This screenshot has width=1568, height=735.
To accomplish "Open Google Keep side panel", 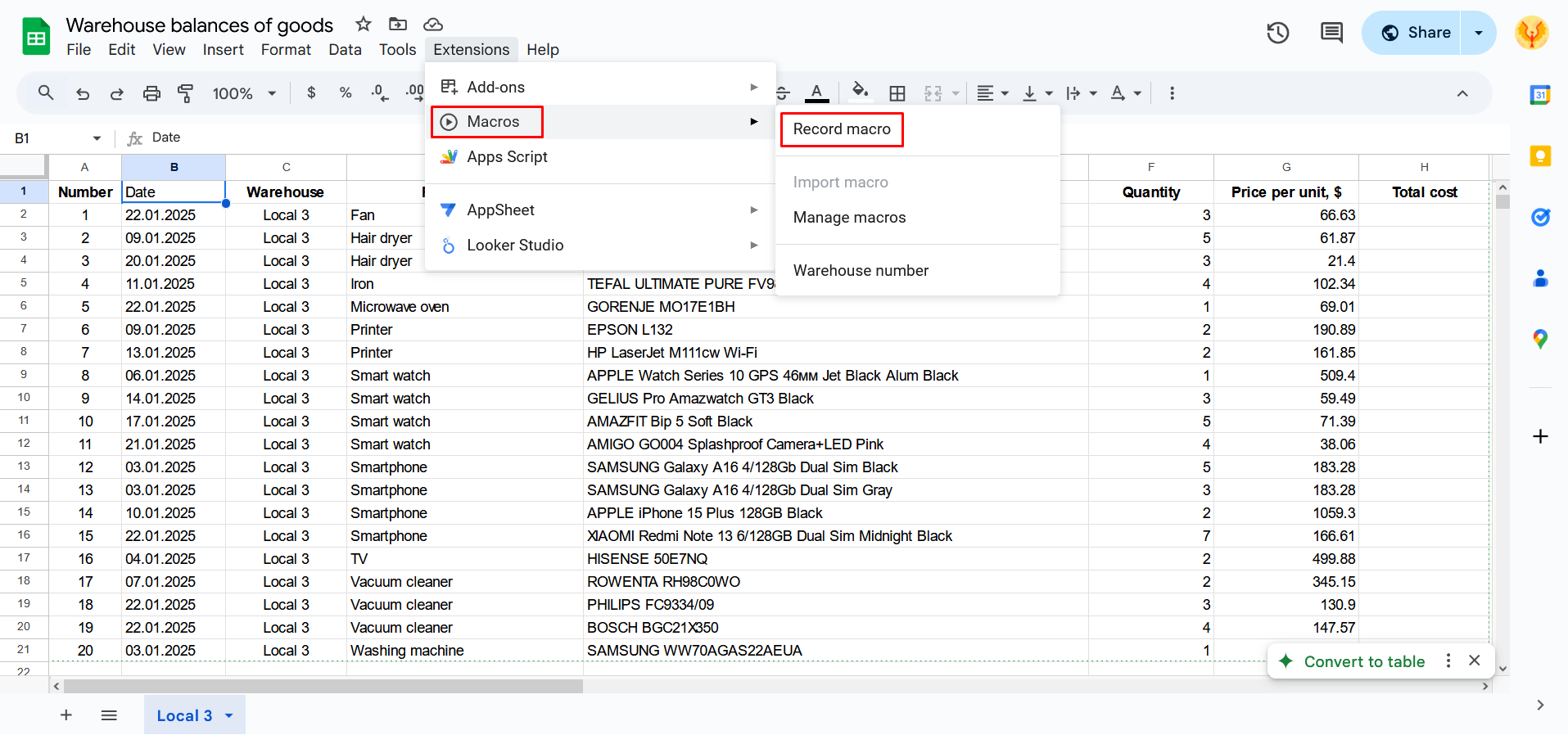I will click(1540, 156).
